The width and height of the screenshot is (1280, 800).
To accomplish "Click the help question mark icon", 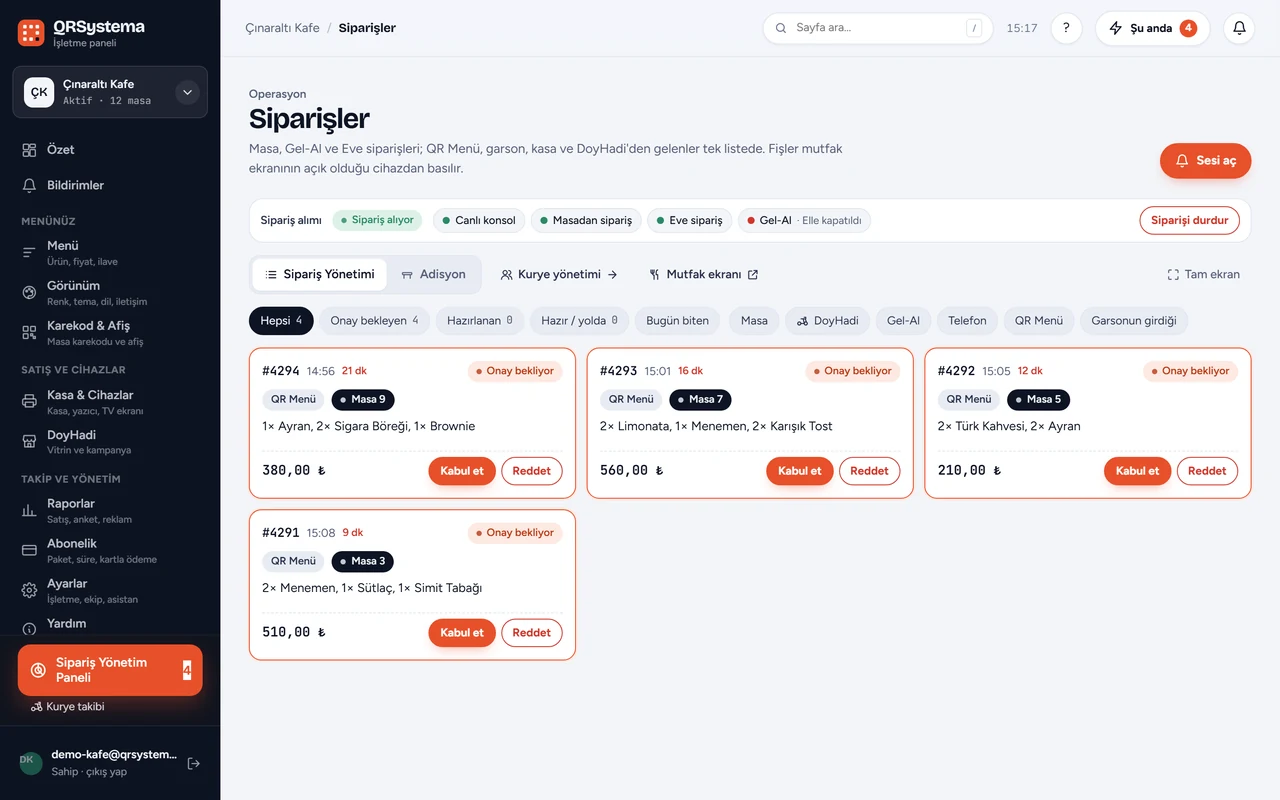I will [1066, 28].
